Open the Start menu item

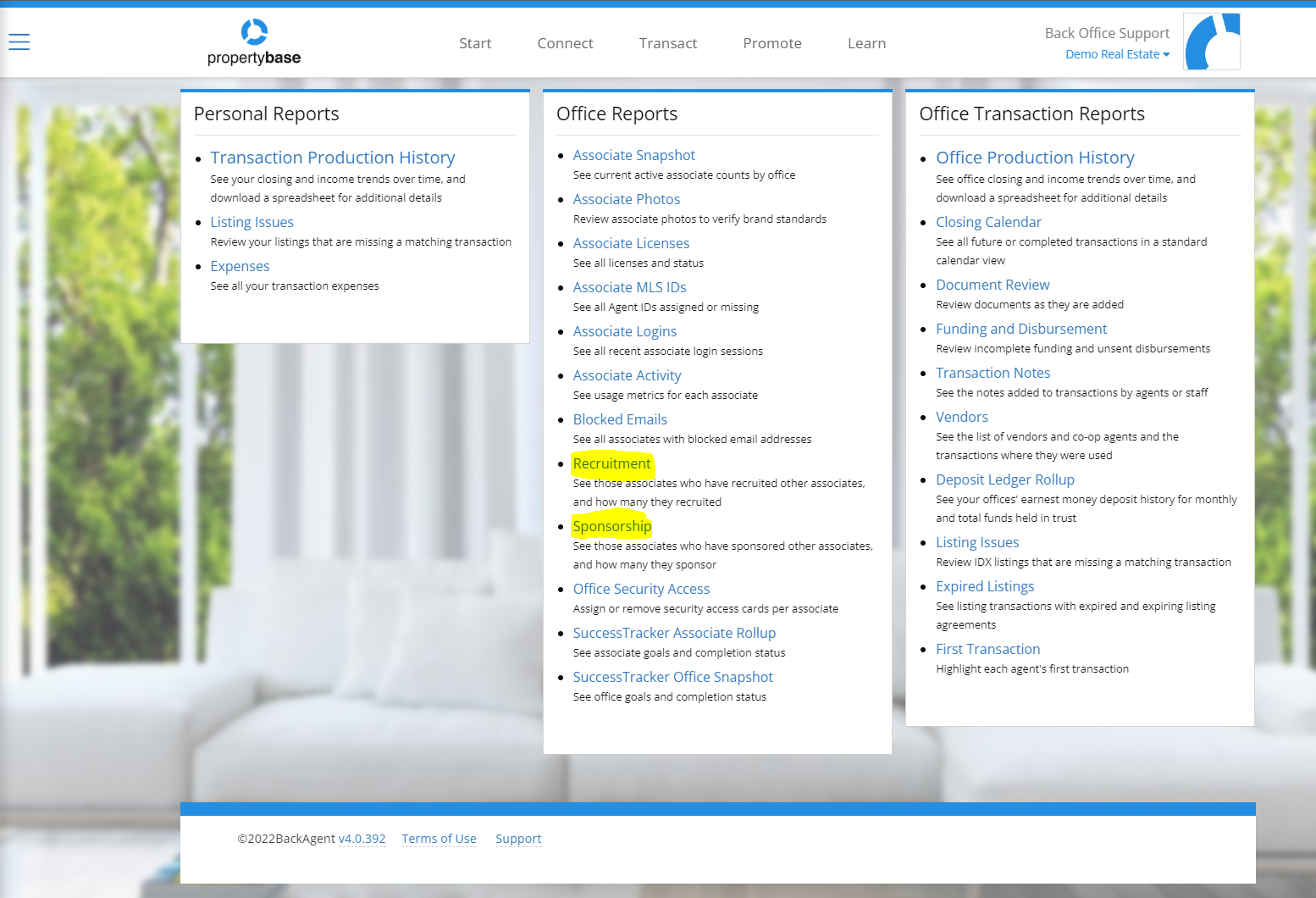coord(475,42)
